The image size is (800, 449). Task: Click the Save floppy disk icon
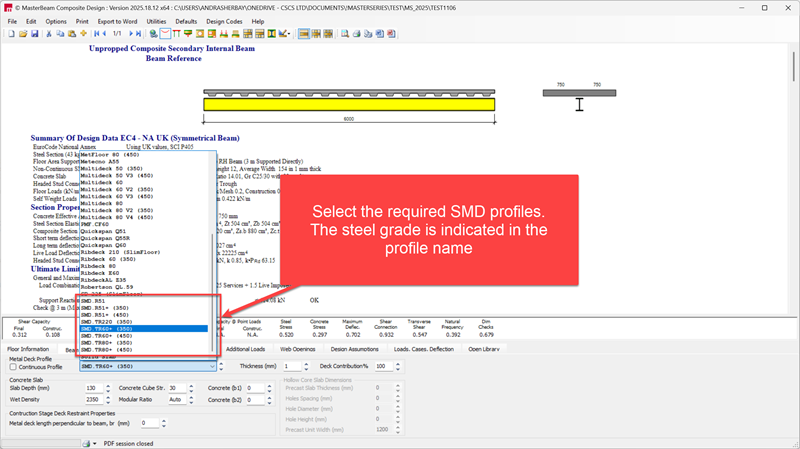35,34
